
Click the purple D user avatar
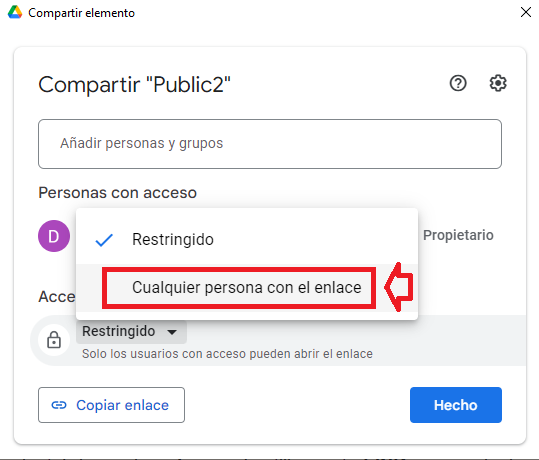point(54,236)
